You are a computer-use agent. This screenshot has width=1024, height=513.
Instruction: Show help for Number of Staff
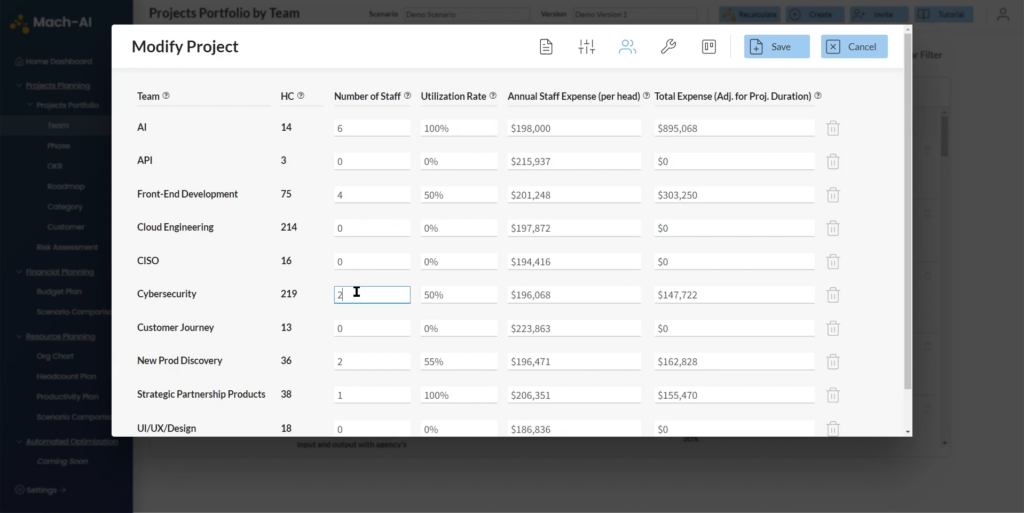point(408,96)
